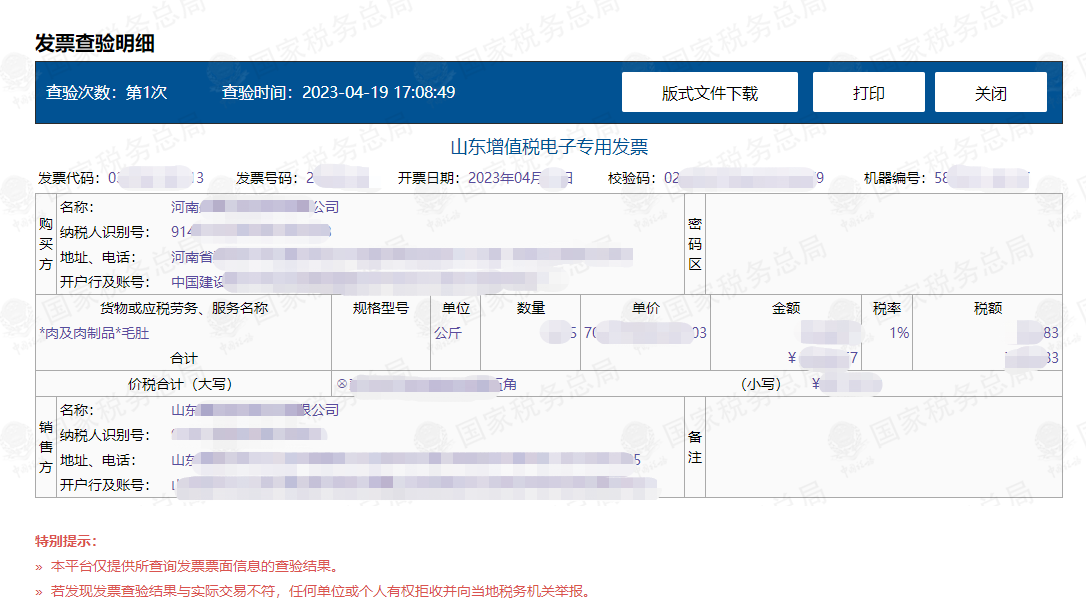The height and width of the screenshot is (611, 1086).
Task: Click the 查验次数：第1次 text
Action: [107, 92]
